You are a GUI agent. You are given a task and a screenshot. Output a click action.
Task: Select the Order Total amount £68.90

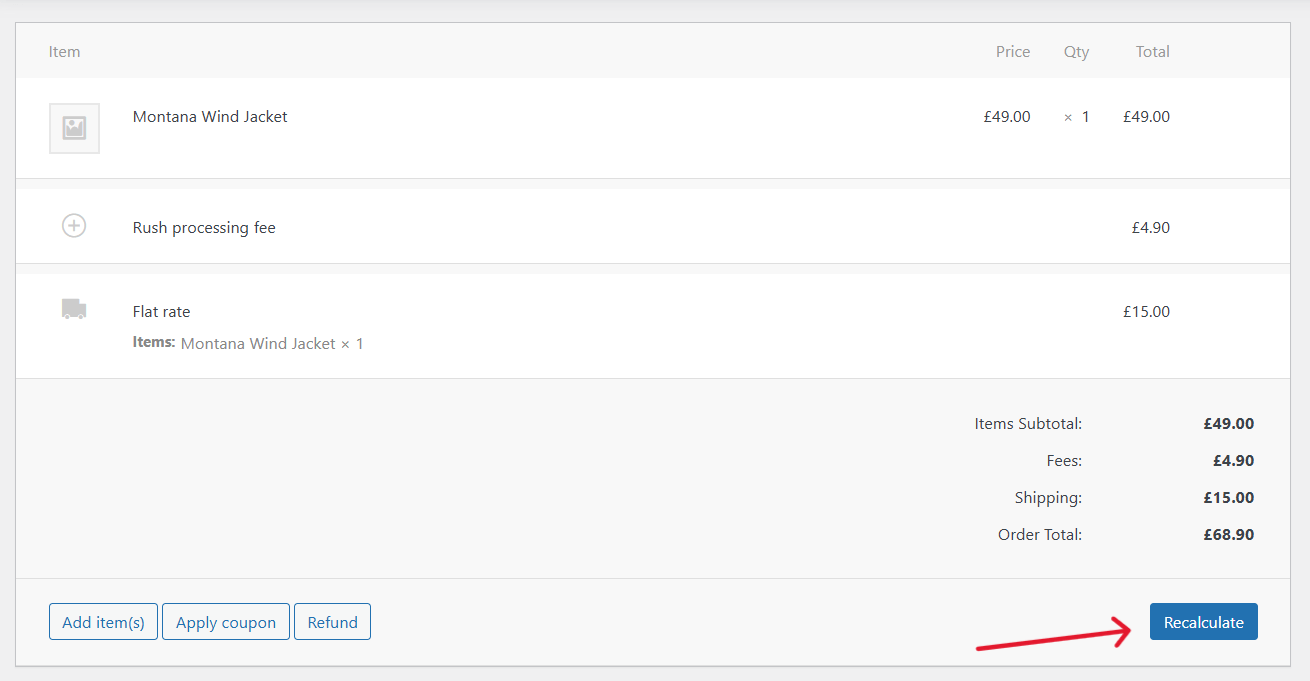click(1229, 534)
